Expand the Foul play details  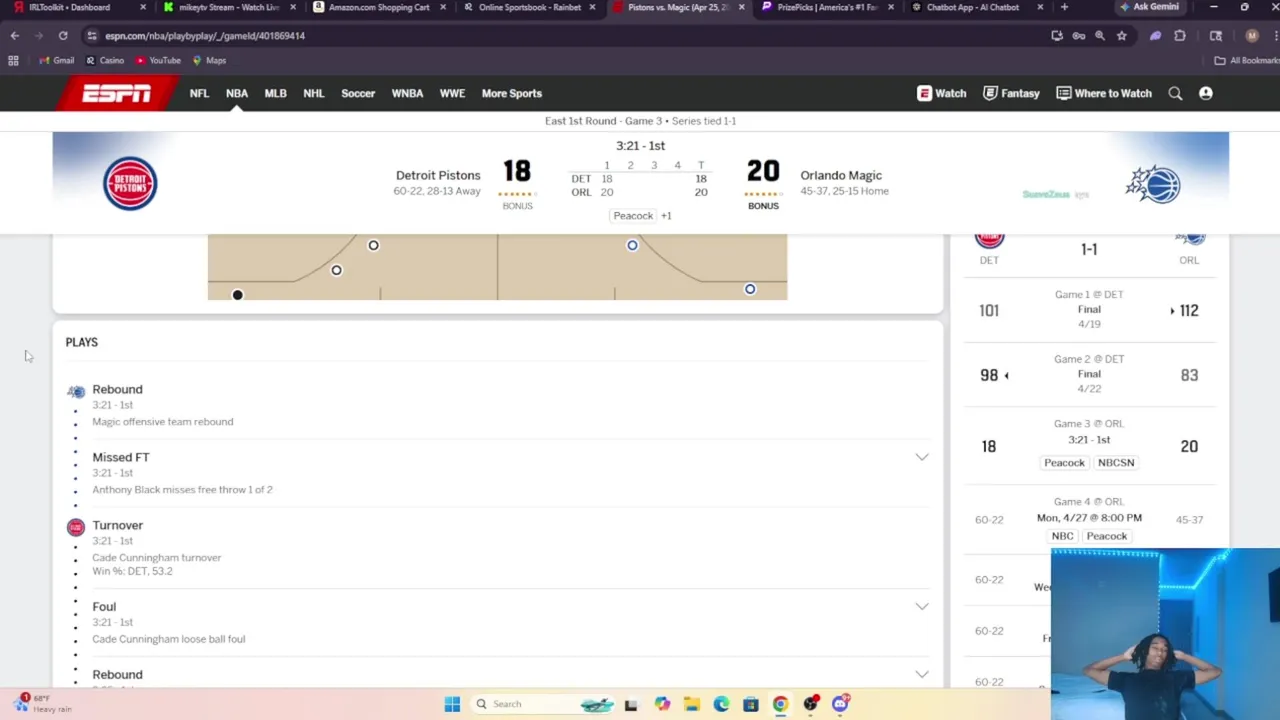coord(922,606)
